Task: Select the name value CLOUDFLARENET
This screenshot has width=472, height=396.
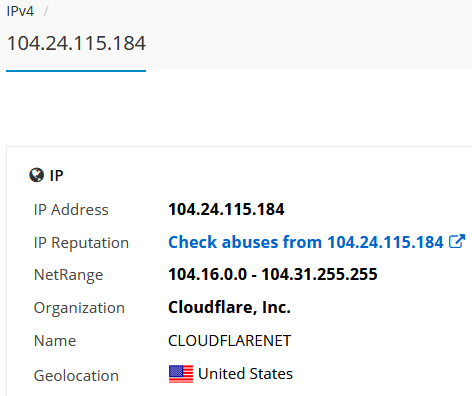Action: click(x=230, y=341)
